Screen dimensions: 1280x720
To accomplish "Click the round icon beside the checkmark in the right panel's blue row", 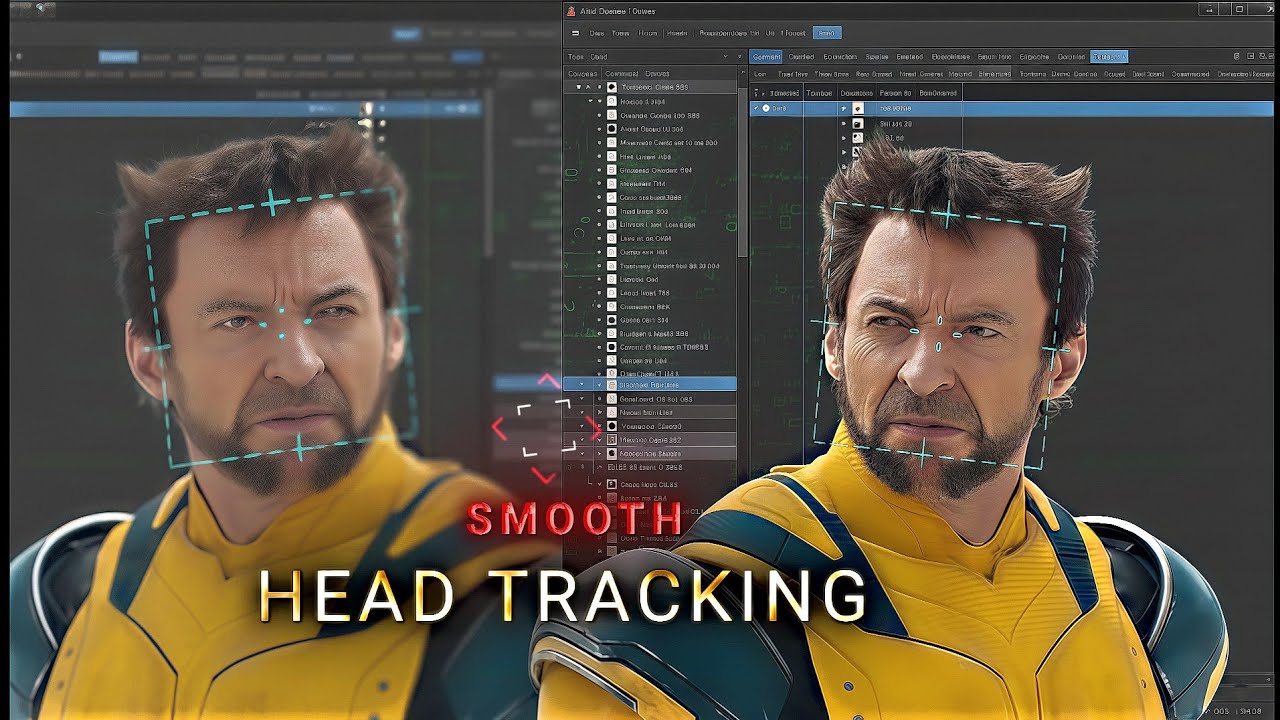I will pyautogui.click(x=766, y=108).
